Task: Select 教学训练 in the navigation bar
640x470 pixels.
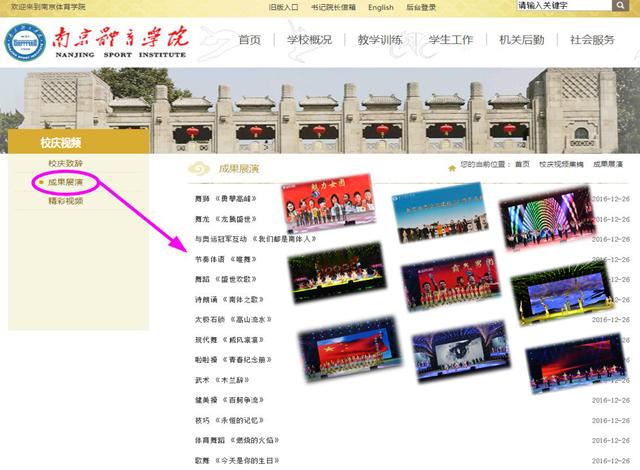Action: click(379, 40)
